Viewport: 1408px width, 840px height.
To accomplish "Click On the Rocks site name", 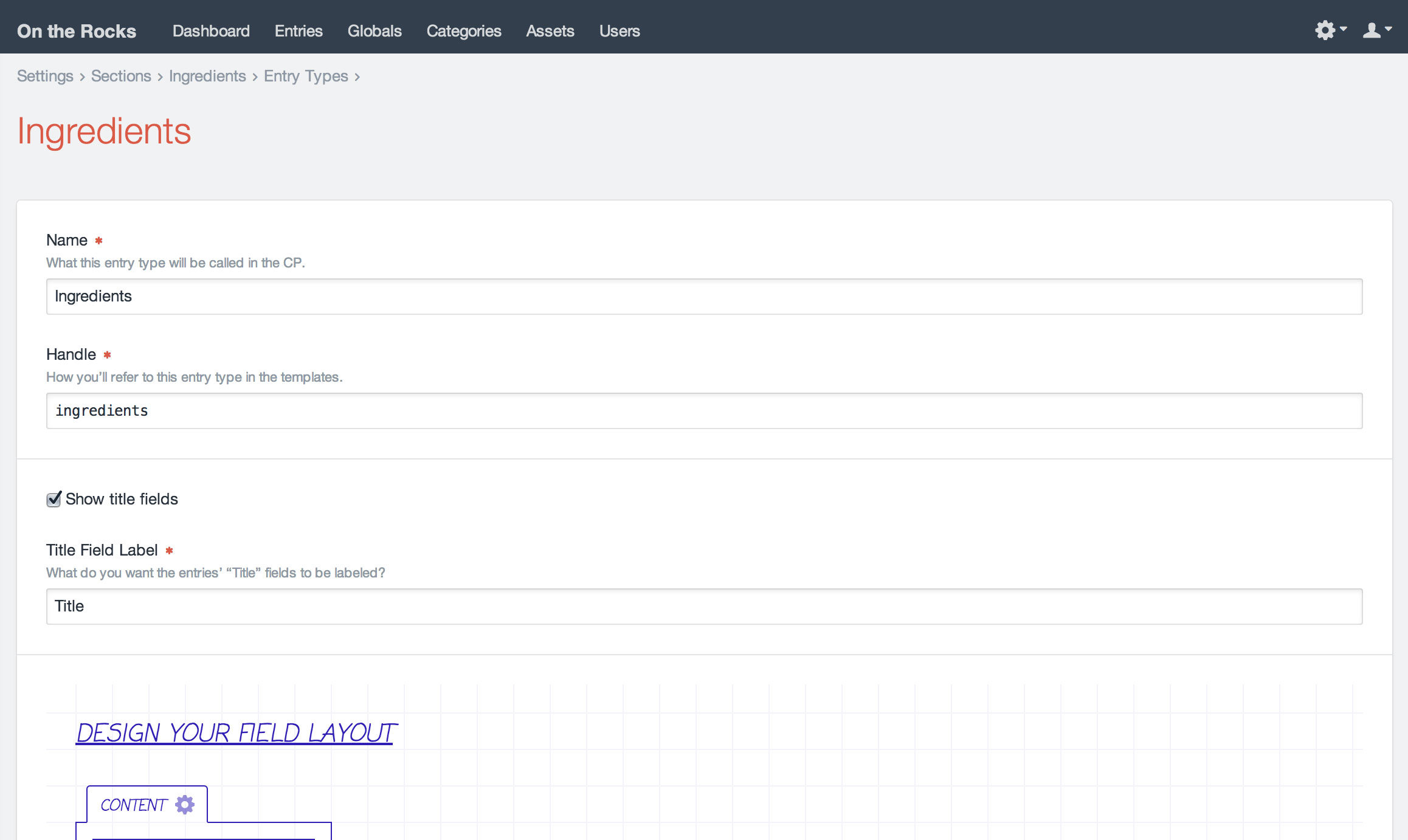I will 77,31.
